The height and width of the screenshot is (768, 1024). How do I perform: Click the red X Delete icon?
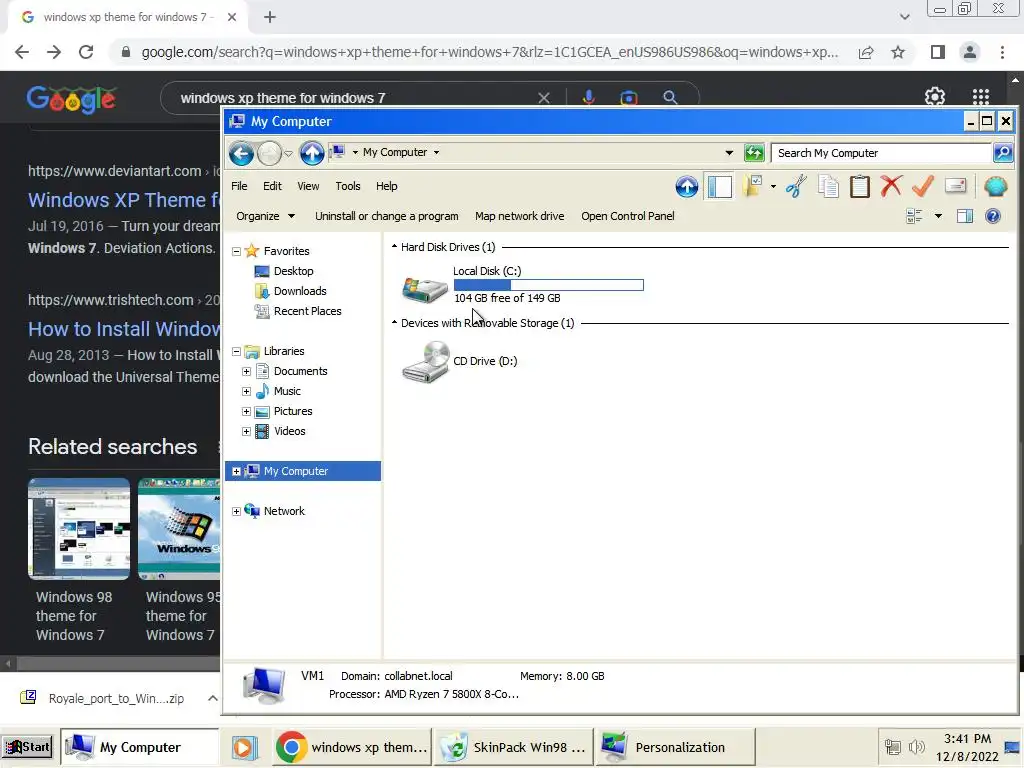[x=891, y=186]
